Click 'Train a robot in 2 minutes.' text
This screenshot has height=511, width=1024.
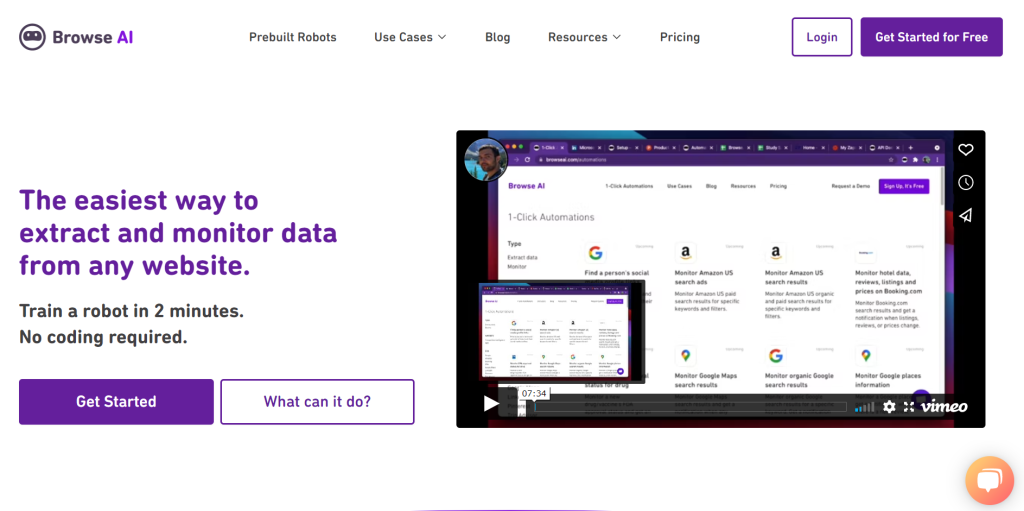point(131,311)
